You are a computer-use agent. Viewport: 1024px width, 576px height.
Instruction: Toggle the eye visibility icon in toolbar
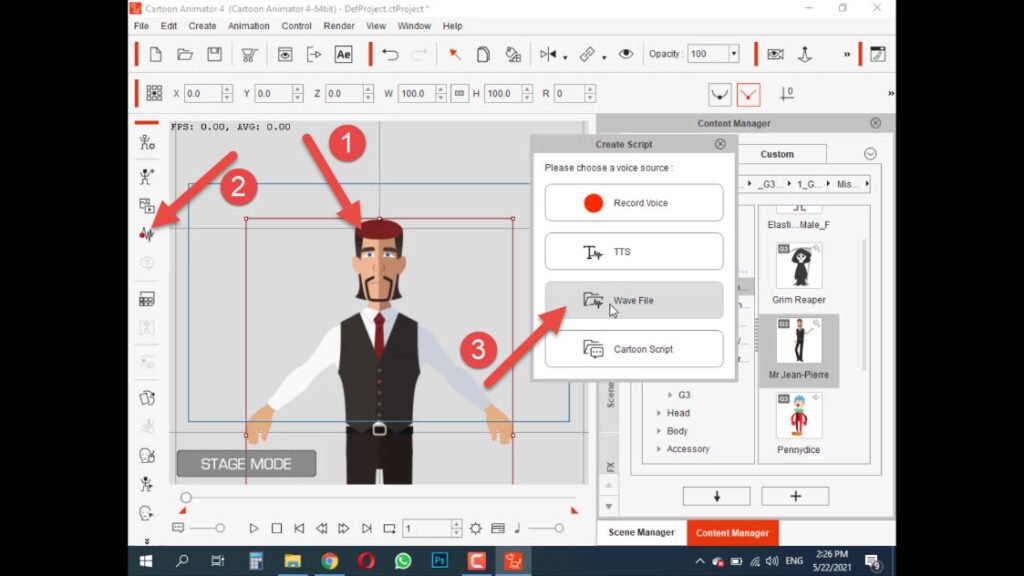626,54
